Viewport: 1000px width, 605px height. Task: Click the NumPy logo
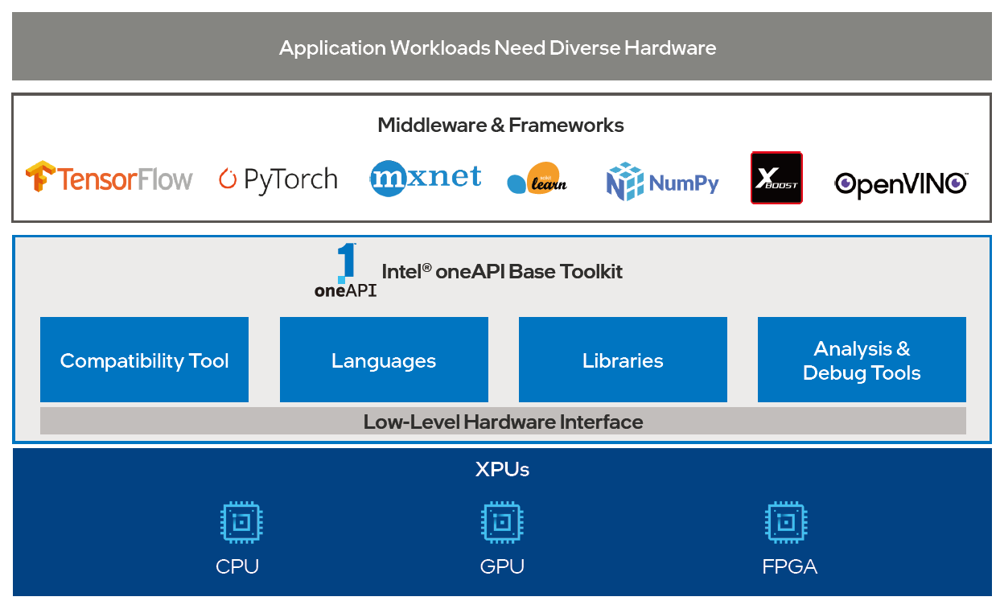[x=662, y=182]
